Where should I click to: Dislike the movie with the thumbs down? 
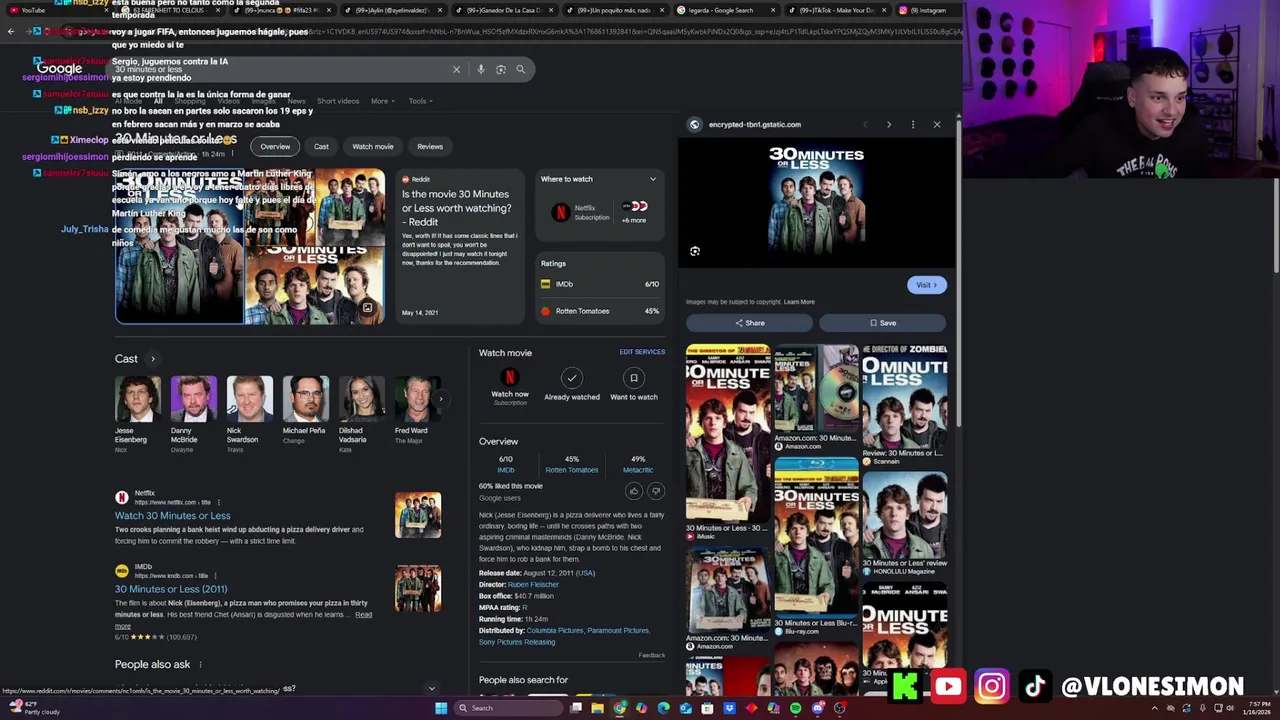[x=656, y=491]
